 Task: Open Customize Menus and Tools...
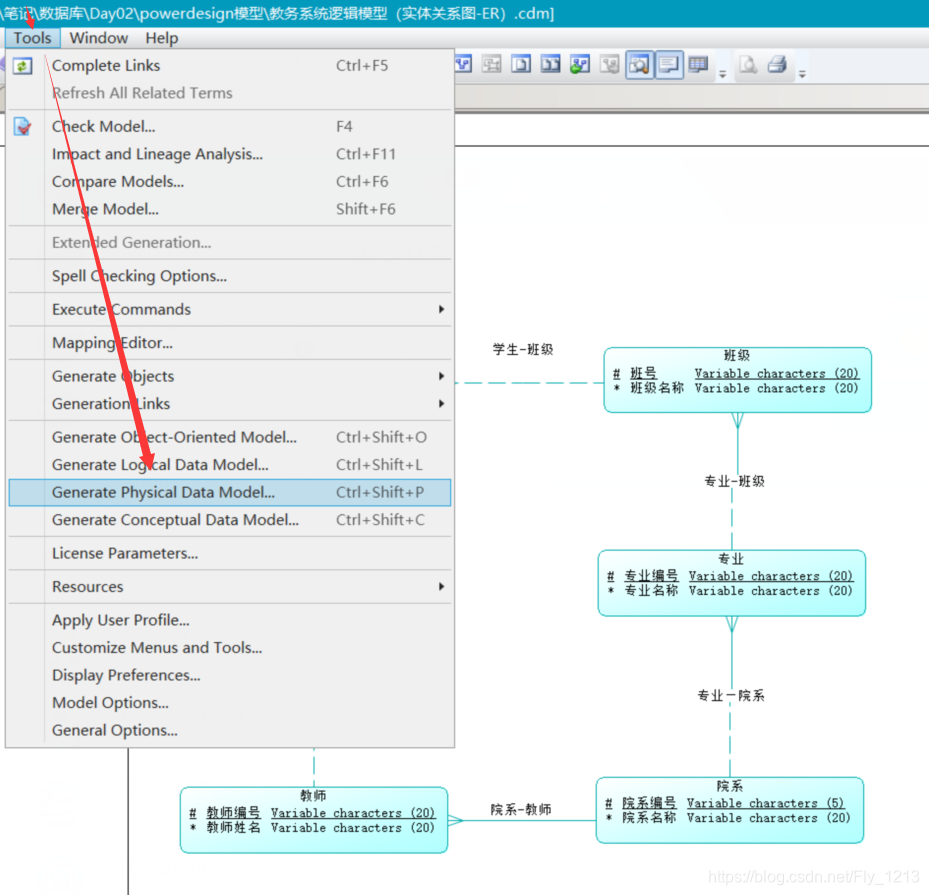pyautogui.click(x=230, y=647)
